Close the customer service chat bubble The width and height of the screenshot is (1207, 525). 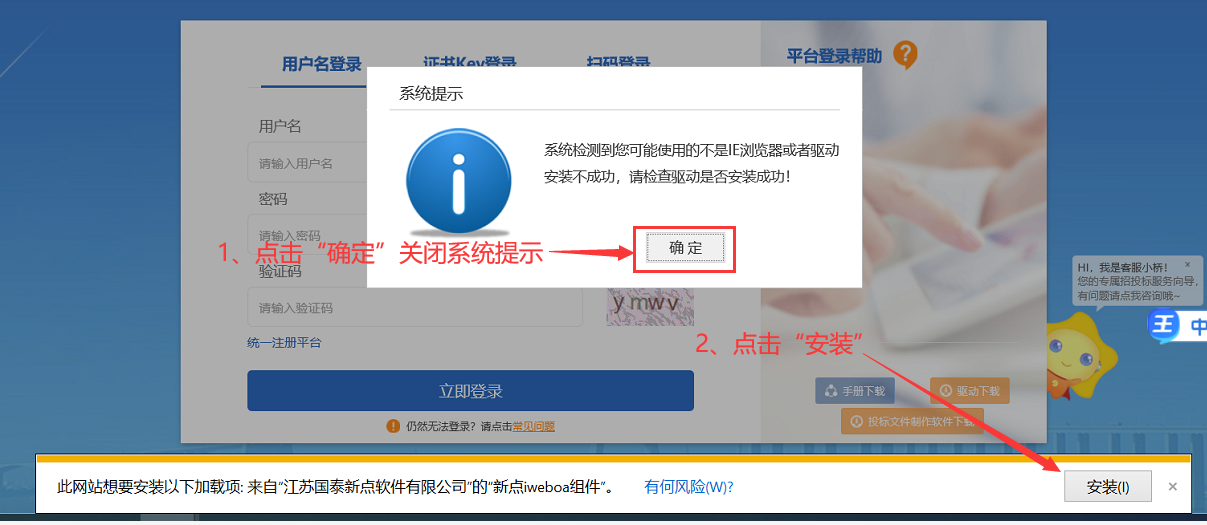[1187, 265]
